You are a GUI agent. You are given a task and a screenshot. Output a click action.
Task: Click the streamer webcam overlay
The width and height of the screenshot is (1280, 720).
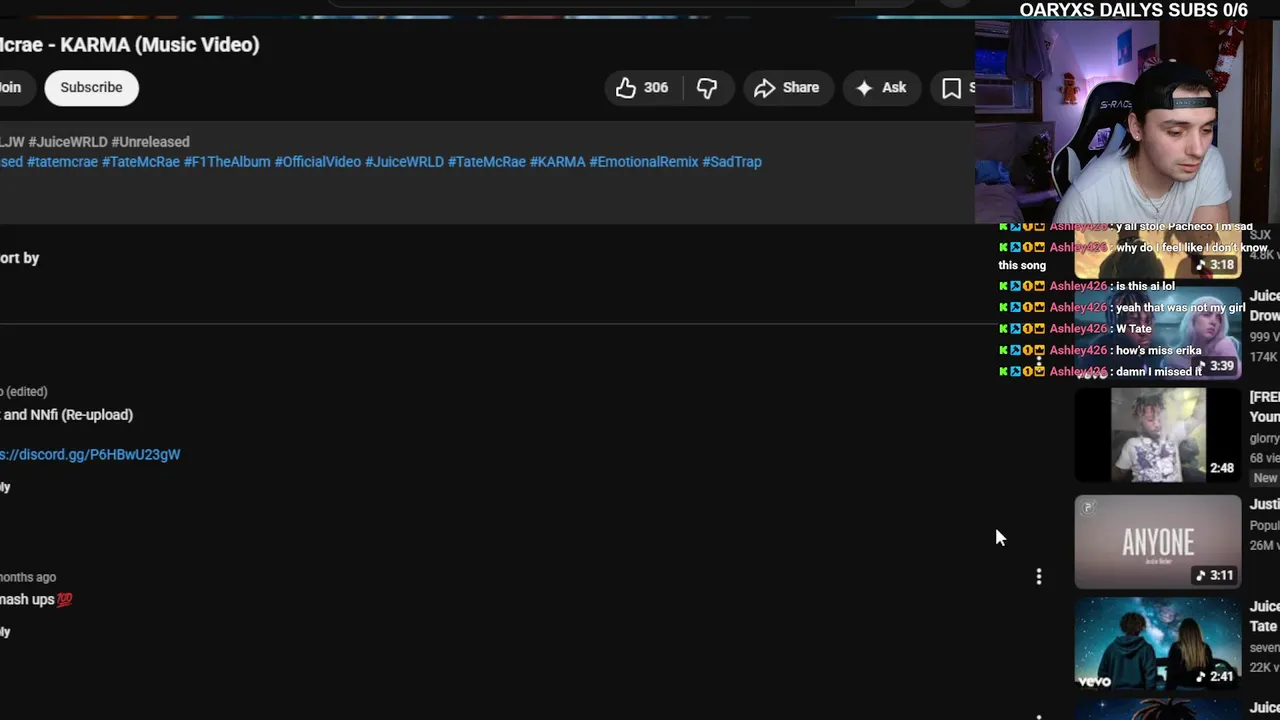coord(1127,122)
